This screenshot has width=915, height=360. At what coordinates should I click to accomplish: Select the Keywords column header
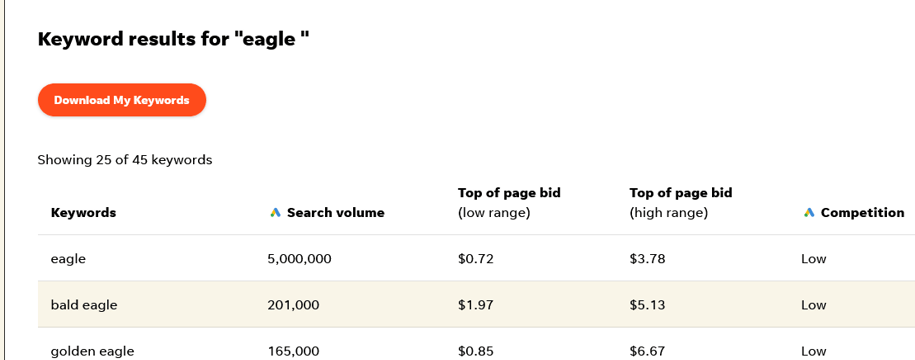tap(83, 212)
